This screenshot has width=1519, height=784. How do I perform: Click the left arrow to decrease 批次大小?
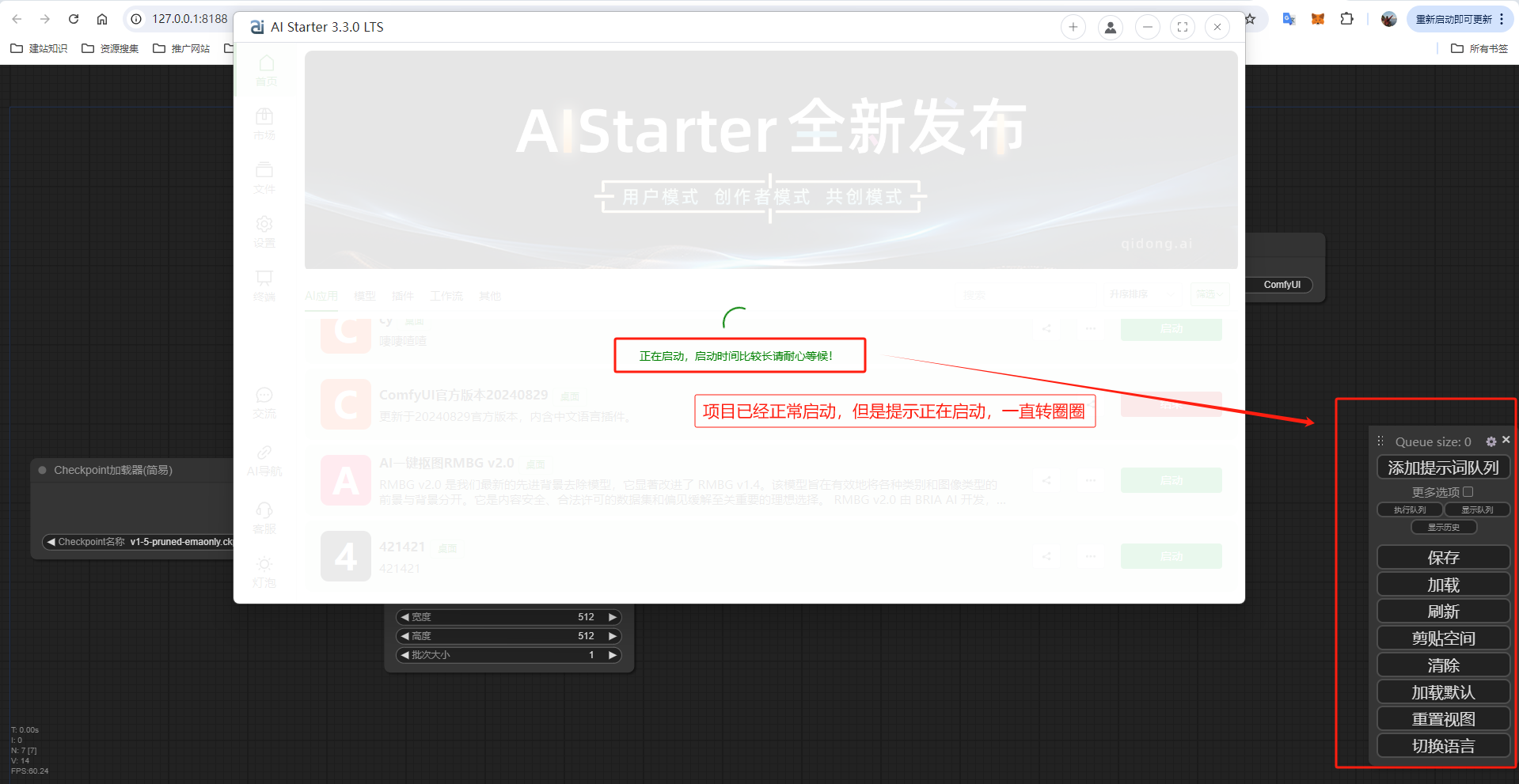click(404, 655)
